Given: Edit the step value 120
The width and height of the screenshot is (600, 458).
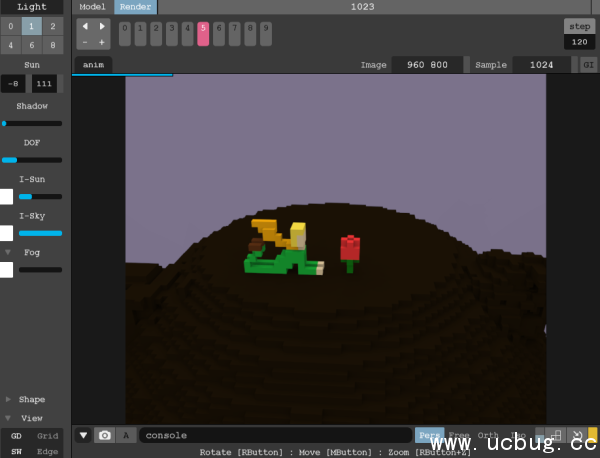Looking at the screenshot, I should (x=580, y=42).
